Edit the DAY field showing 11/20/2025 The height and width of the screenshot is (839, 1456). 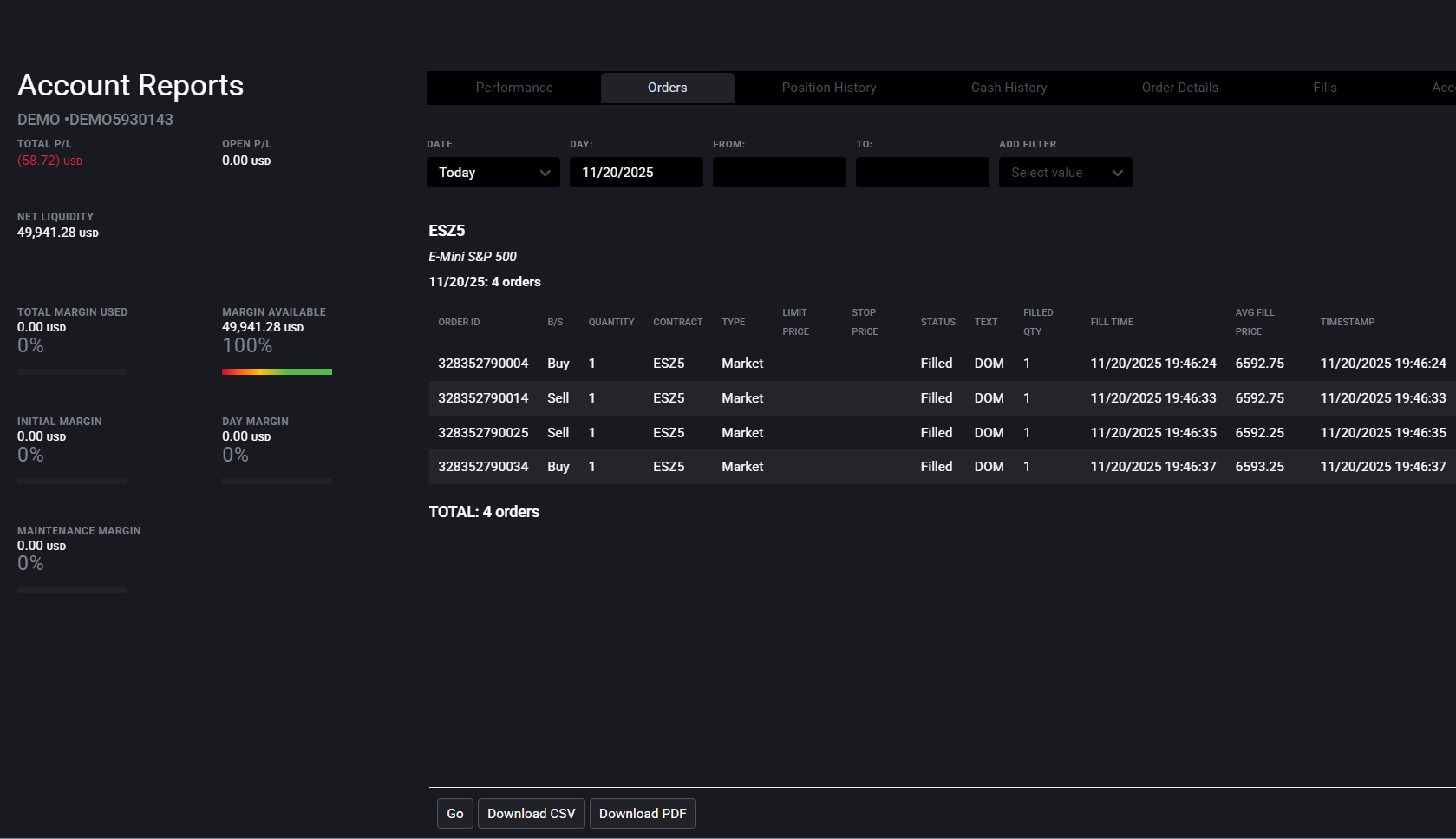tap(636, 172)
